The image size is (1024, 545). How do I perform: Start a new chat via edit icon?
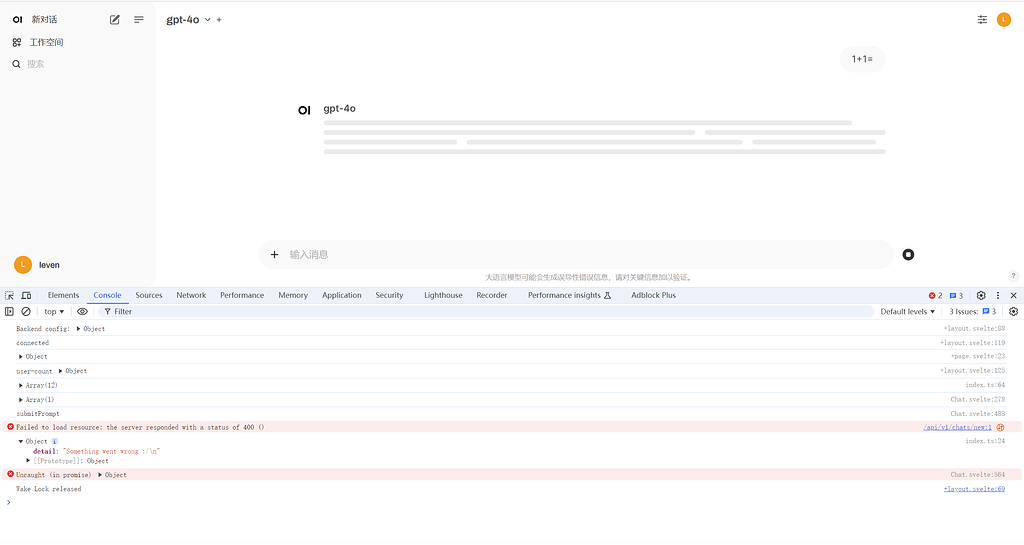(x=115, y=20)
